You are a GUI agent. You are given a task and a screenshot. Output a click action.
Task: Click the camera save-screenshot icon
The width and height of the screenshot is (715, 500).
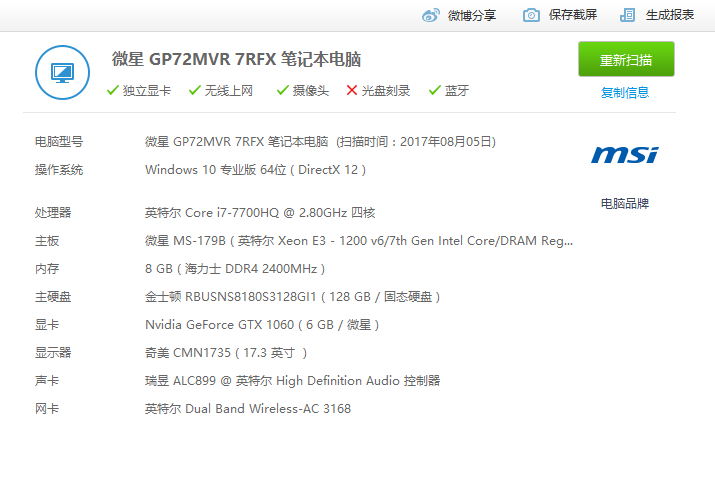pyautogui.click(x=531, y=15)
